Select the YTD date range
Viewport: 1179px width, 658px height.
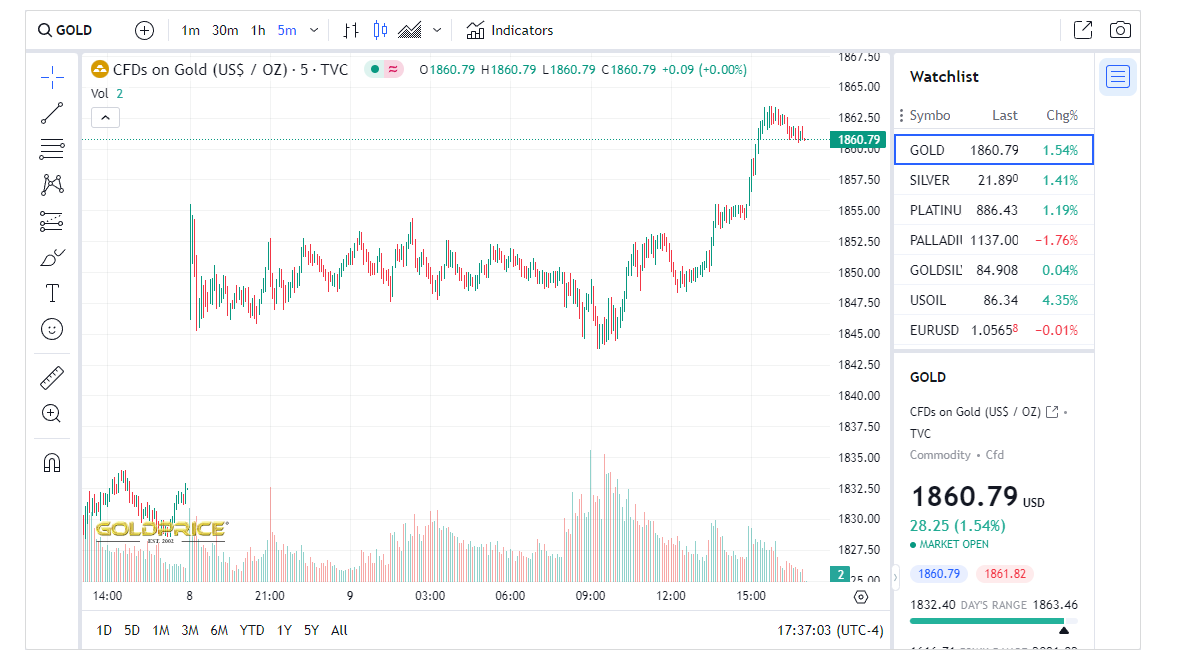252,630
